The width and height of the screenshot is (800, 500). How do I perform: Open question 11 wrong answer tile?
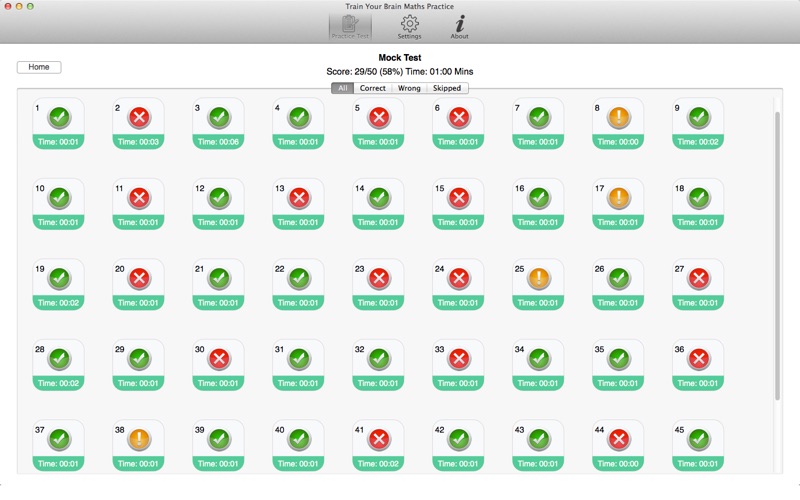point(138,204)
